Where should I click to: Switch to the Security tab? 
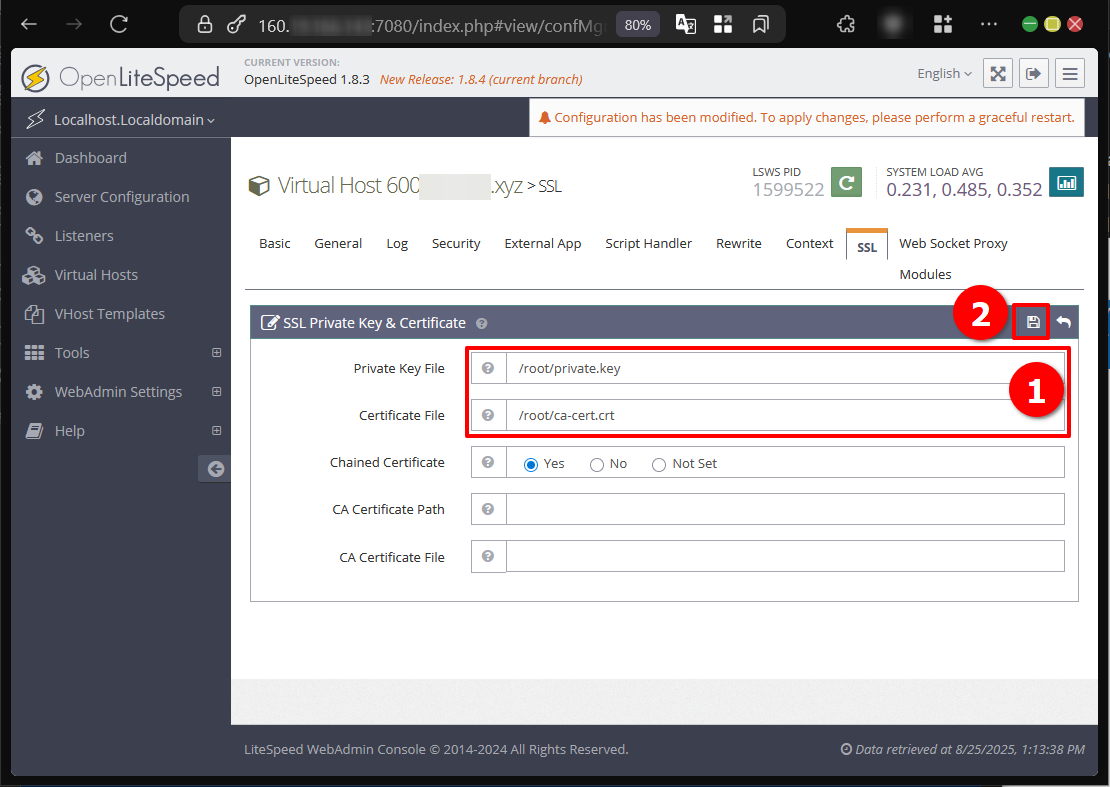[x=456, y=243]
